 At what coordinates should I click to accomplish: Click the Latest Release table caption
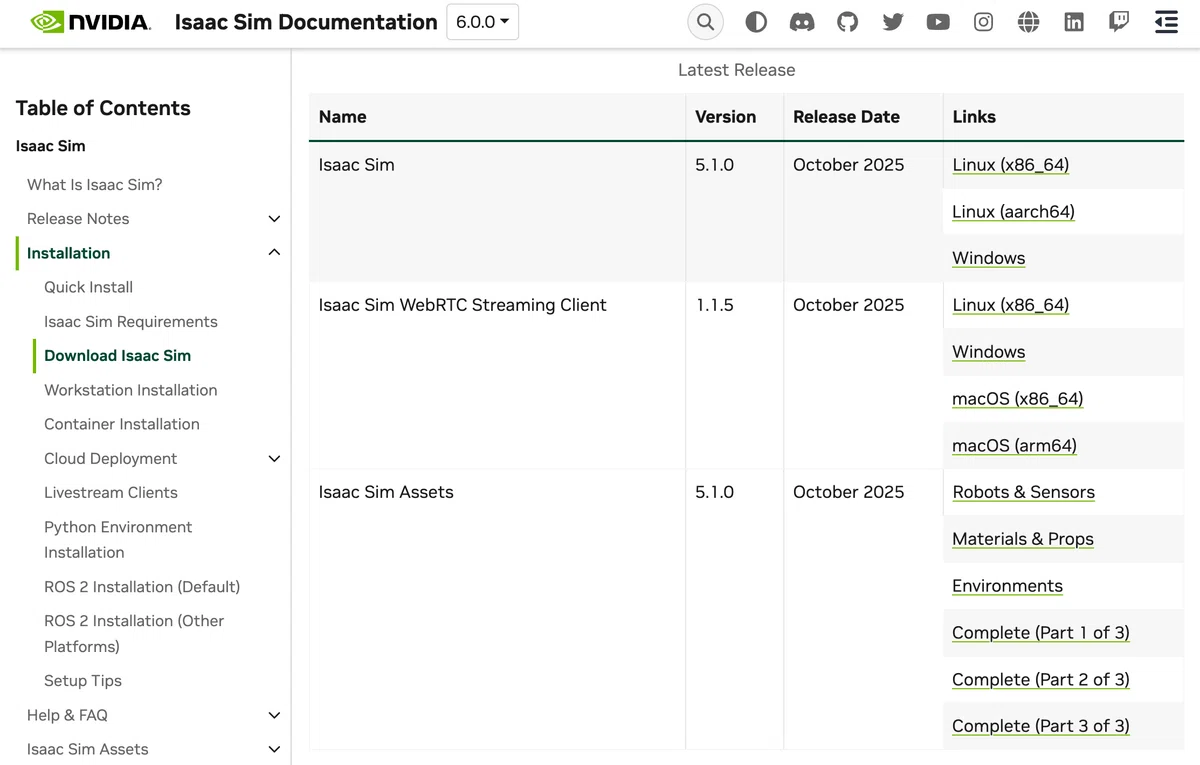736,70
